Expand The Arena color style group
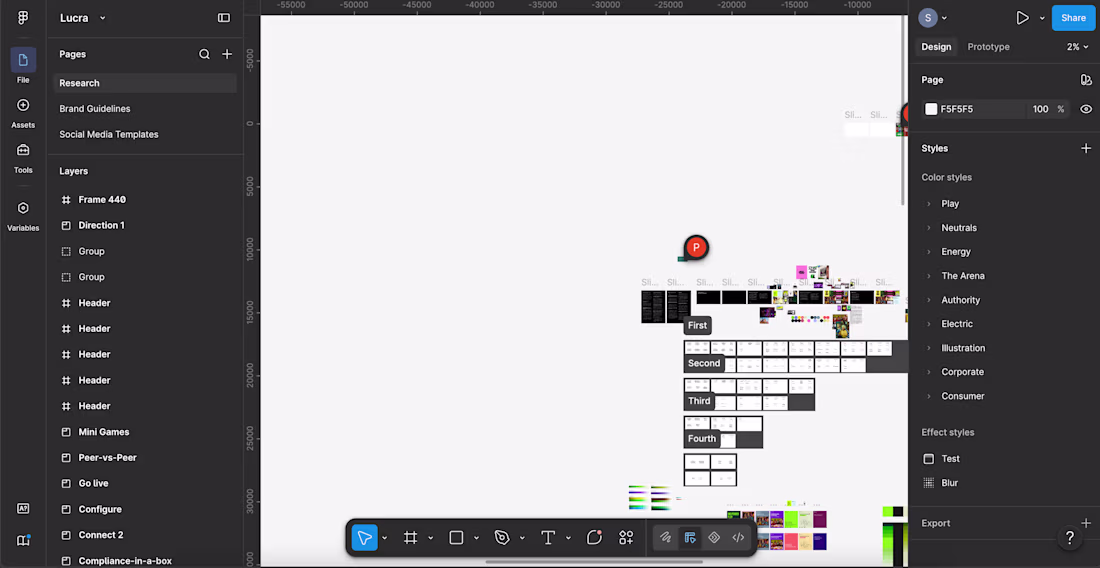Screen dimensions: 1100x568 pyautogui.click(x=929, y=276)
